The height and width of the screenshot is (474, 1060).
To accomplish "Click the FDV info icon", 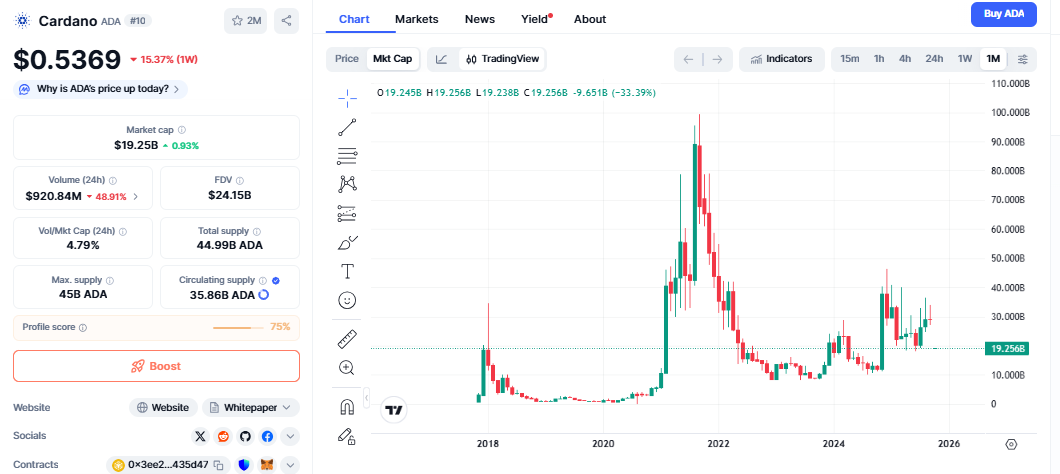I will coord(240,181).
